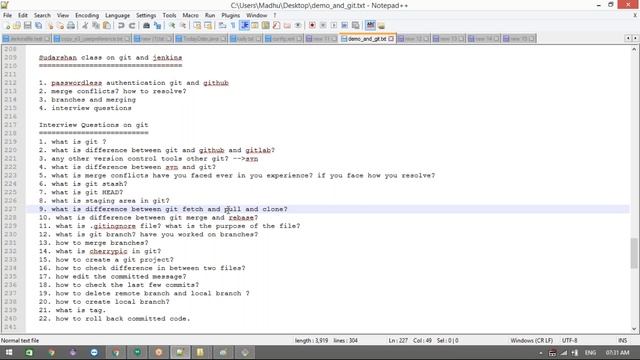Click 'Interview Questions on git' heading text
The width and height of the screenshot is (640, 360).
[93, 125]
